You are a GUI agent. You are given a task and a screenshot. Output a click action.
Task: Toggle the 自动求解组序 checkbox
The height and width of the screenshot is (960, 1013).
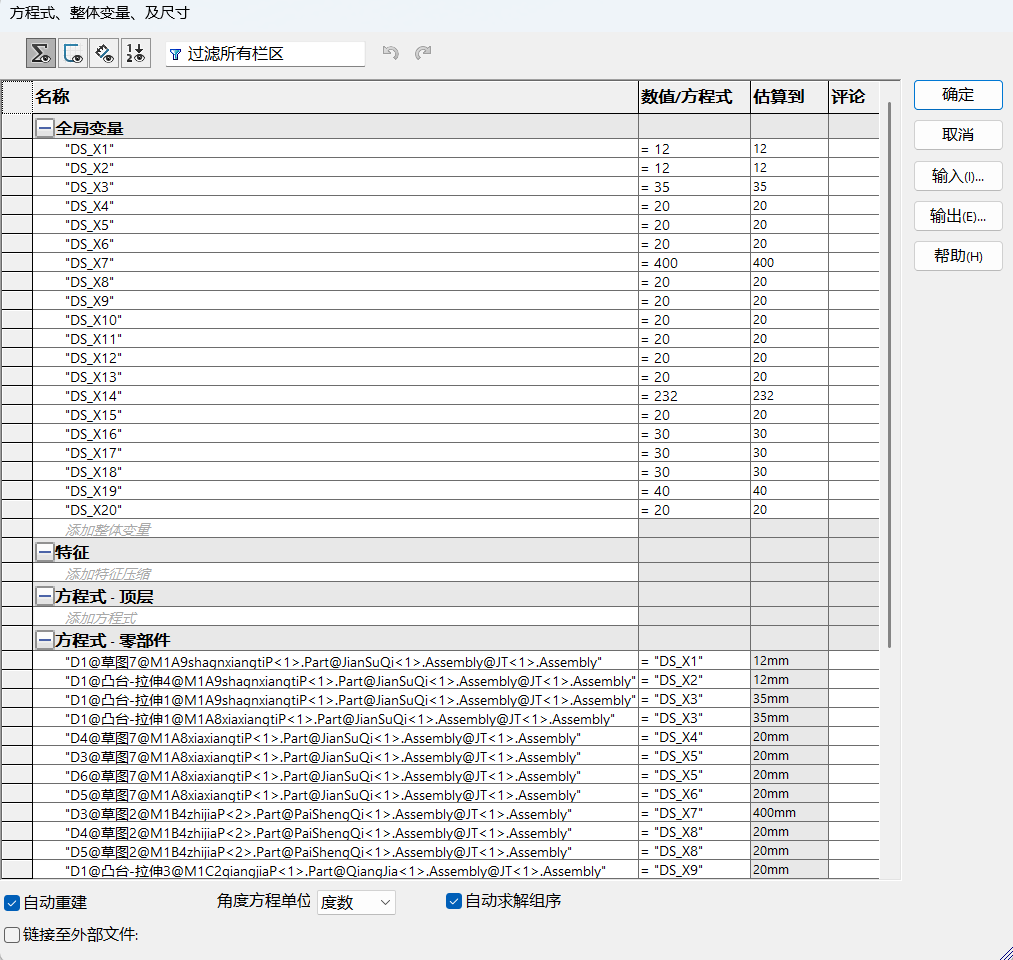click(x=454, y=901)
